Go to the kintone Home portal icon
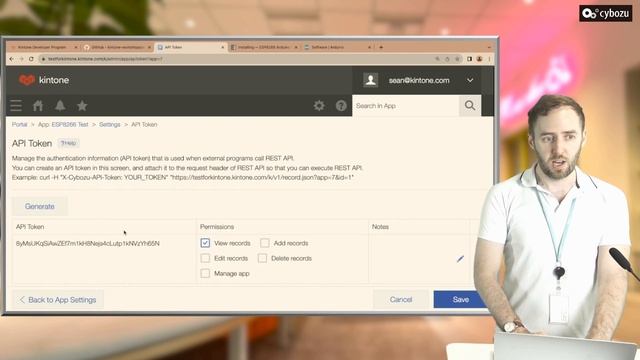 point(38,106)
